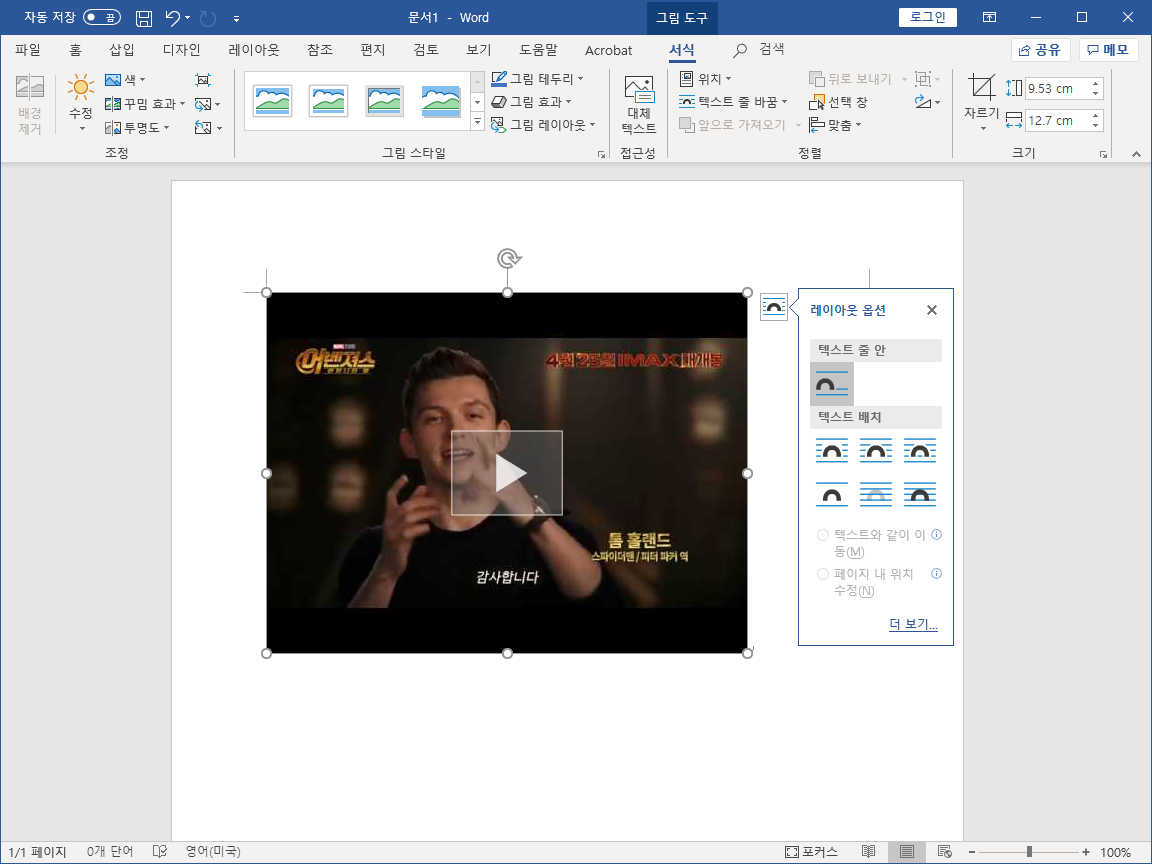Click the Change Picture icon in 조정 group

[204, 104]
